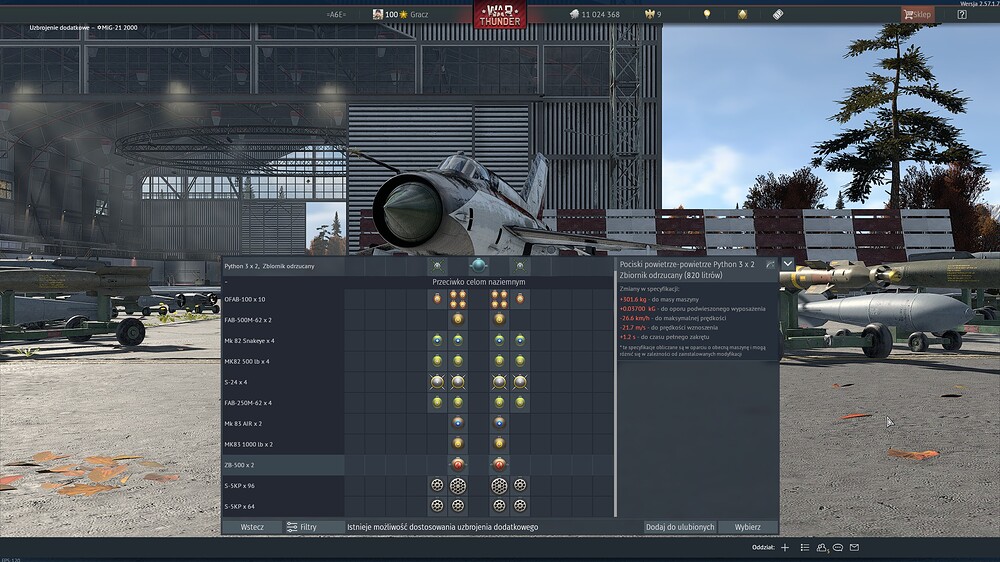Open the ticket icon in top bar
This screenshot has height=562, width=1000.
778,14
